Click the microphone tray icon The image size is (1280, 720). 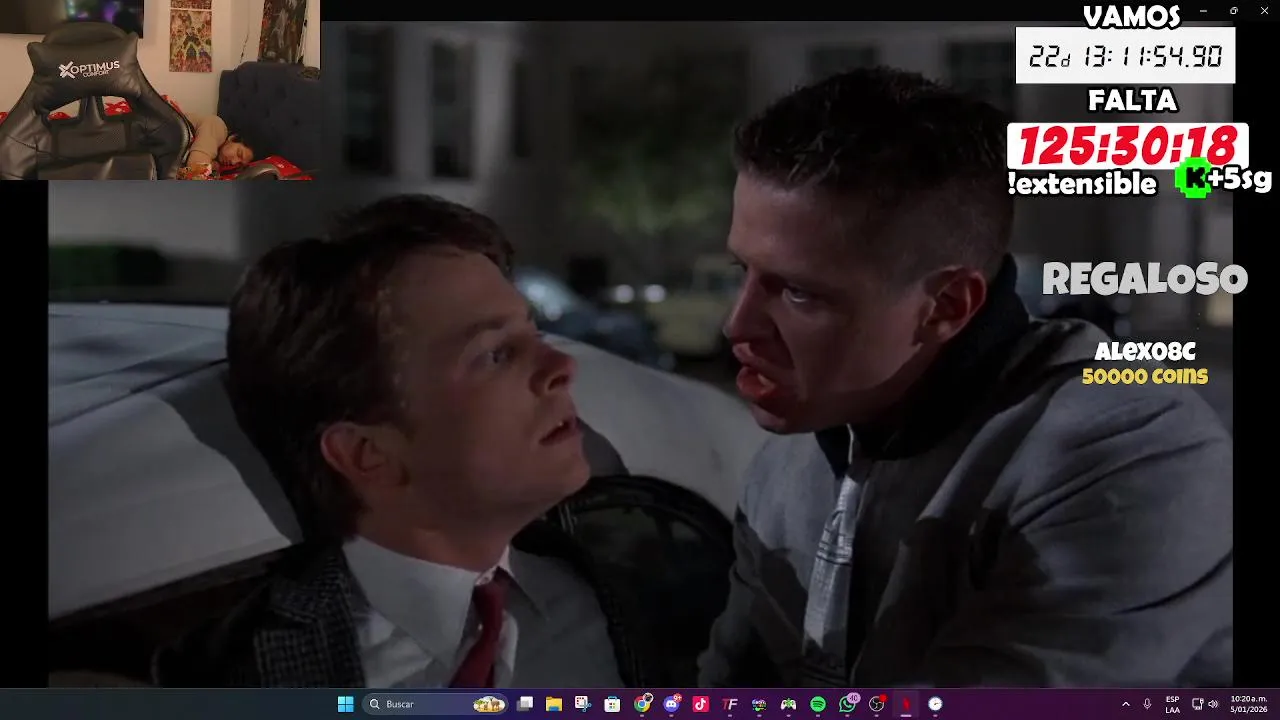click(x=1147, y=704)
